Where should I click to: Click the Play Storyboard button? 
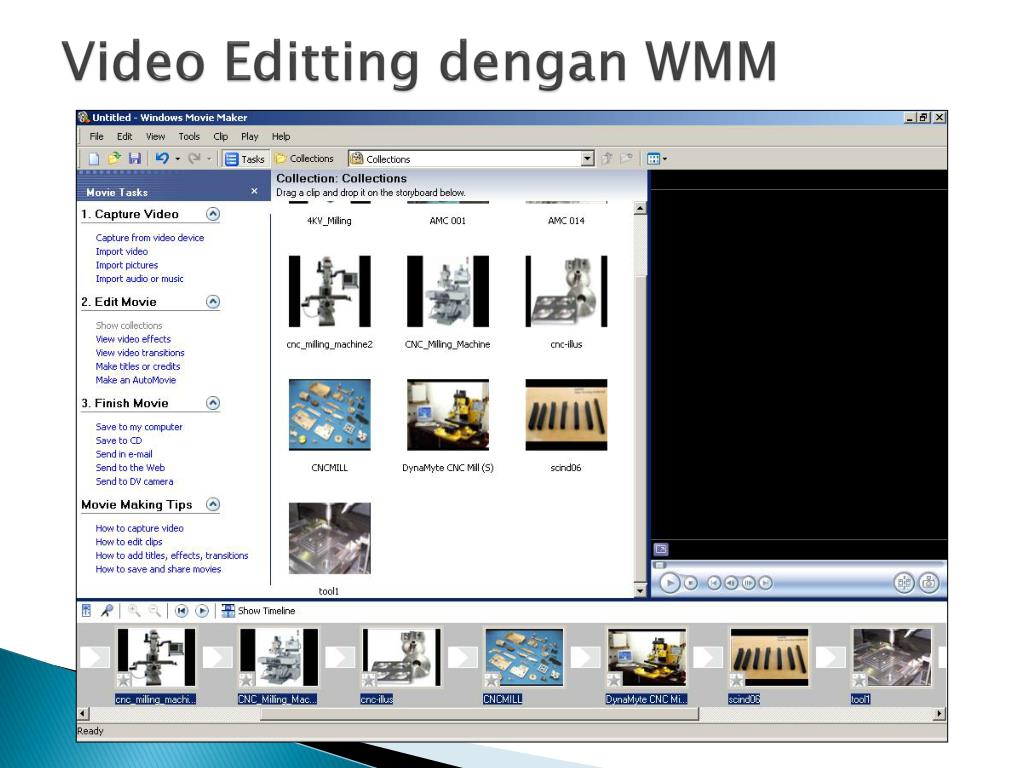(x=202, y=611)
